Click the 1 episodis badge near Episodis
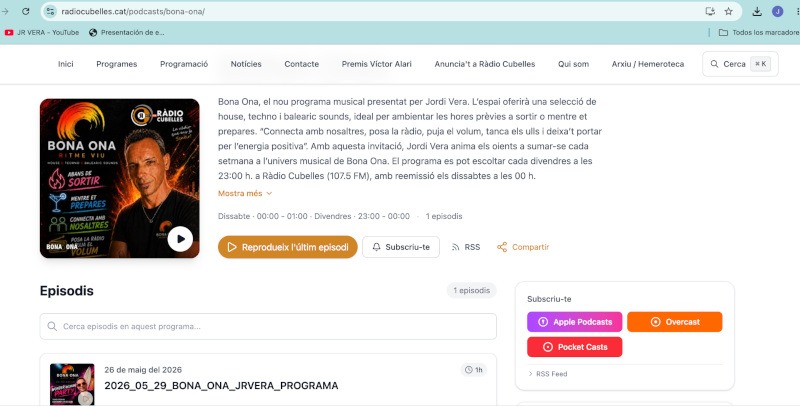 pos(472,290)
